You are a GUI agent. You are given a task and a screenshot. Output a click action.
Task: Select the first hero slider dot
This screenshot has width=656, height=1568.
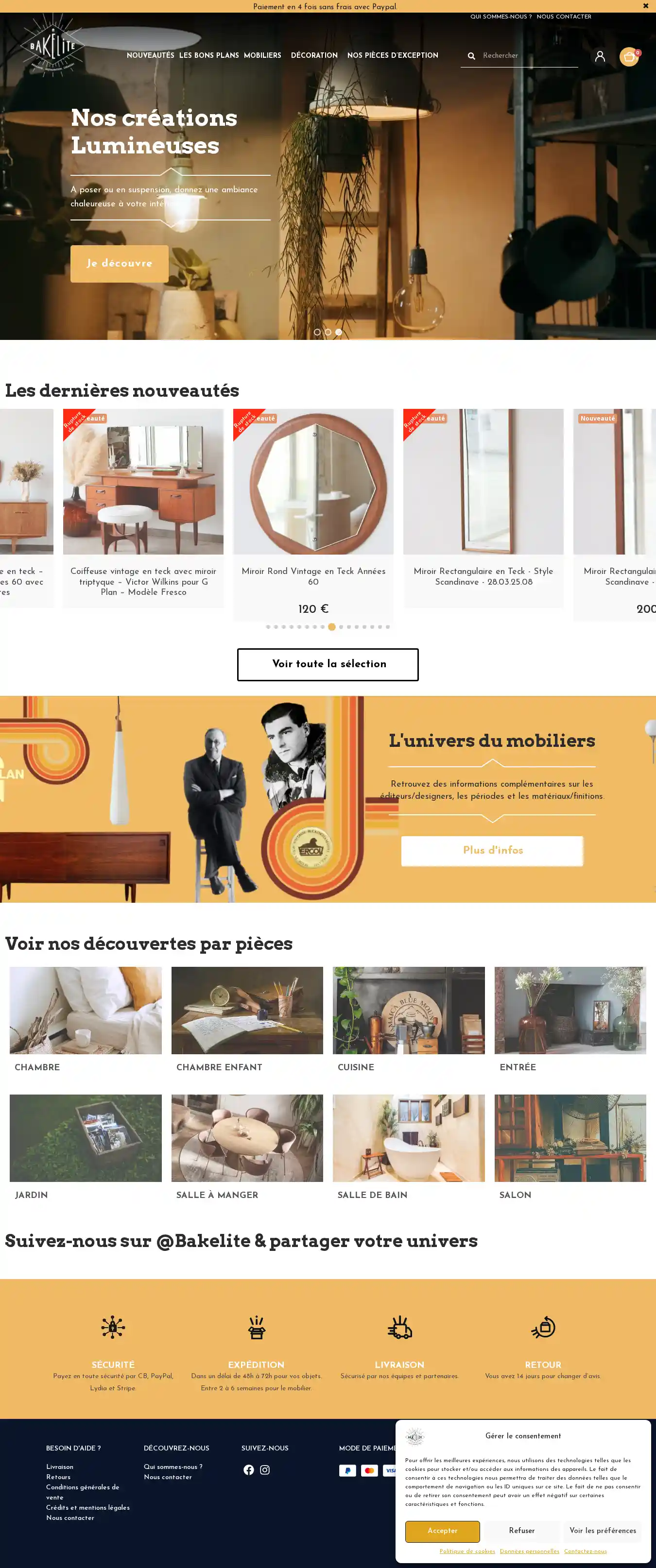(317, 332)
